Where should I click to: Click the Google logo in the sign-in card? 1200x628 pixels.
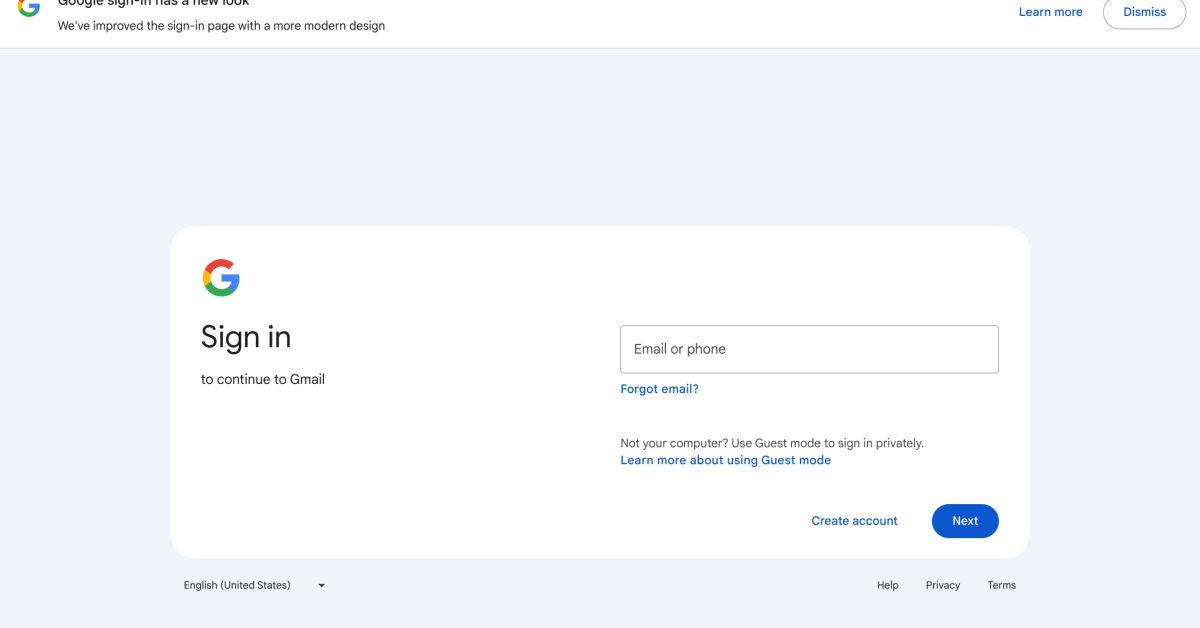tap(221, 278)
